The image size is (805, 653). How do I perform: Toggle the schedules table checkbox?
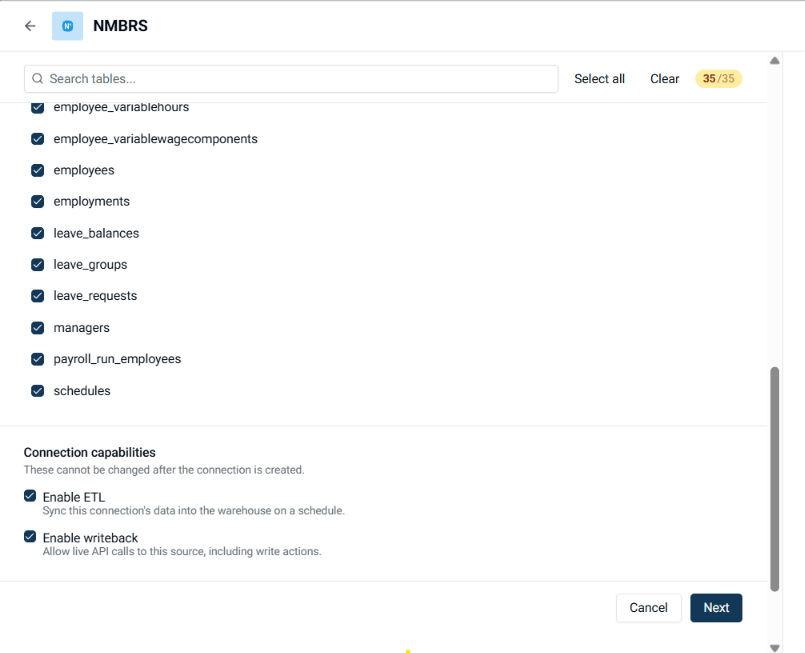(x=37, y=391)
